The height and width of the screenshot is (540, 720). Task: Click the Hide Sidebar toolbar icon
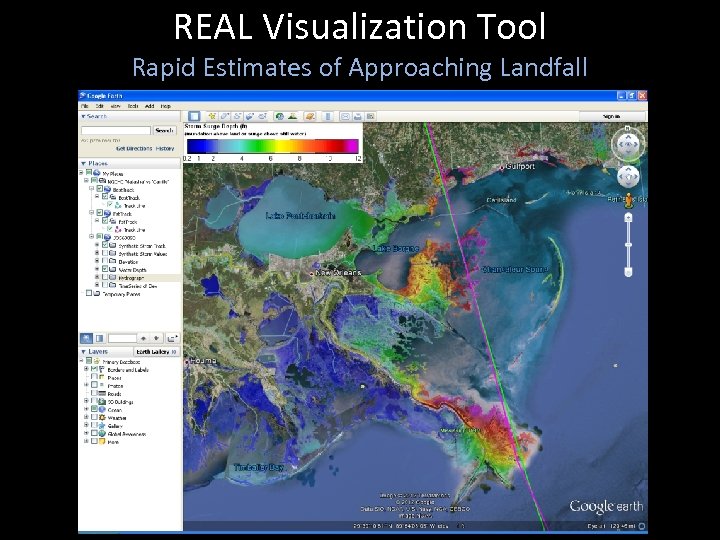[x=194, y=116]
